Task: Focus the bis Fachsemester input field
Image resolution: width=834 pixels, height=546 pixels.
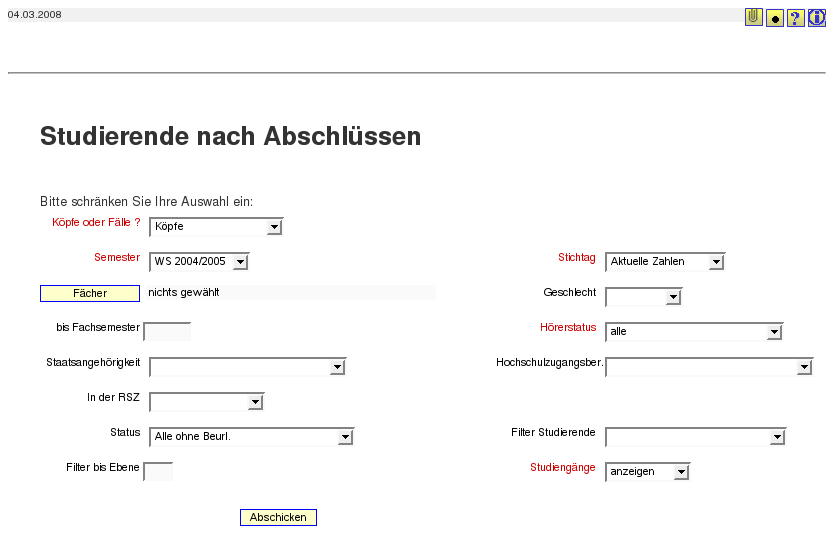Action: (167, 331)
